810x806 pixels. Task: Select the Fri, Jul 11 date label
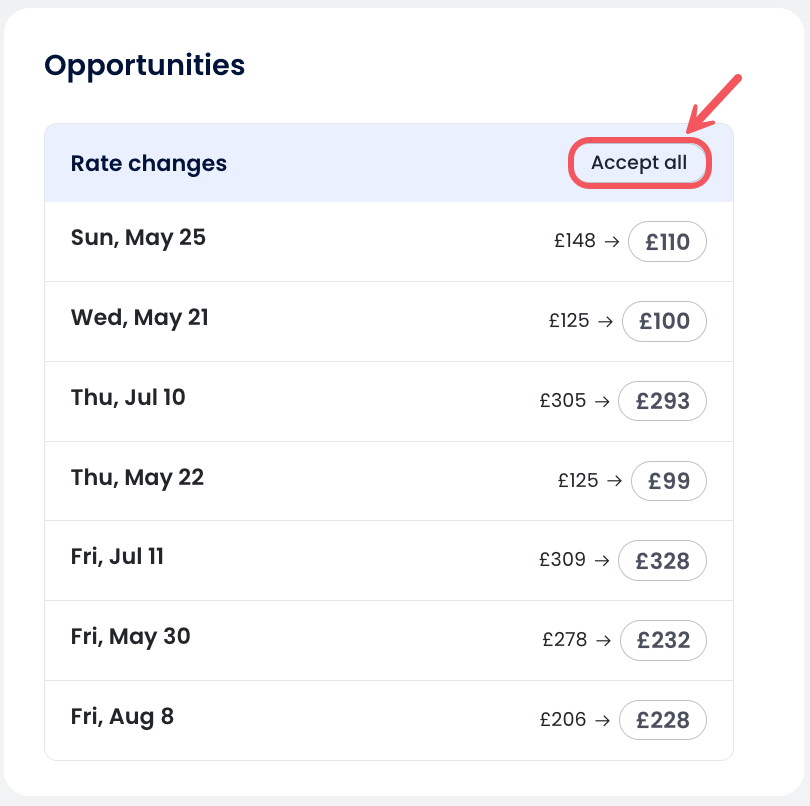117,557
